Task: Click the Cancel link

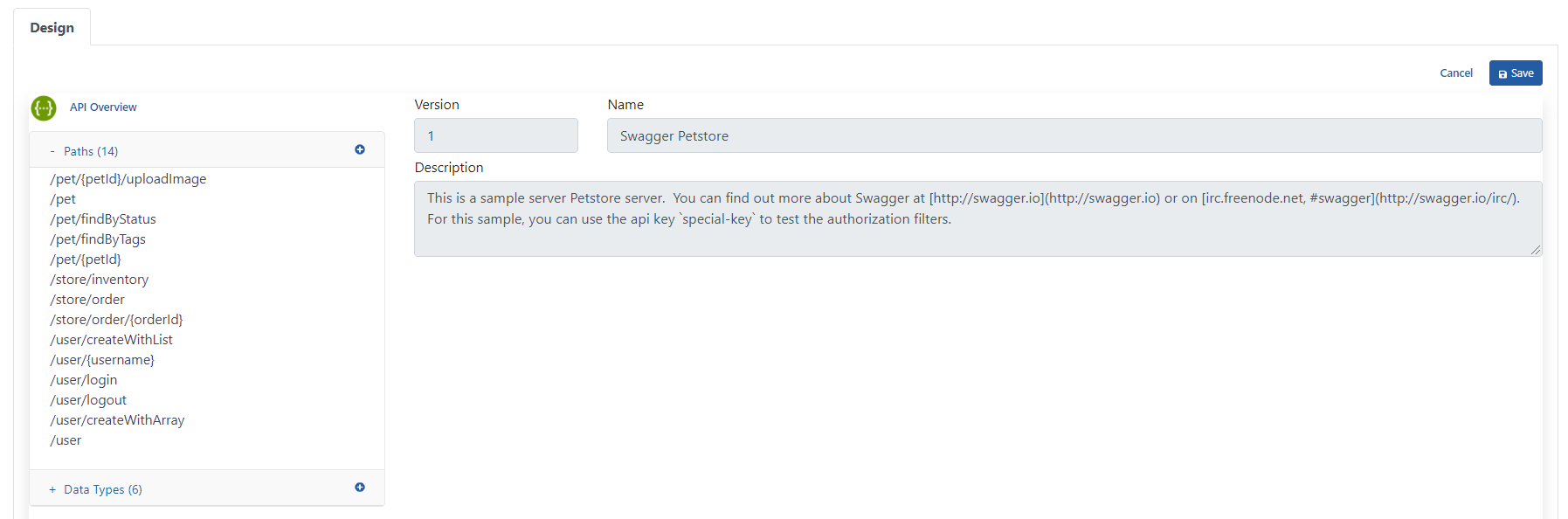Action: pos(1456,73)
